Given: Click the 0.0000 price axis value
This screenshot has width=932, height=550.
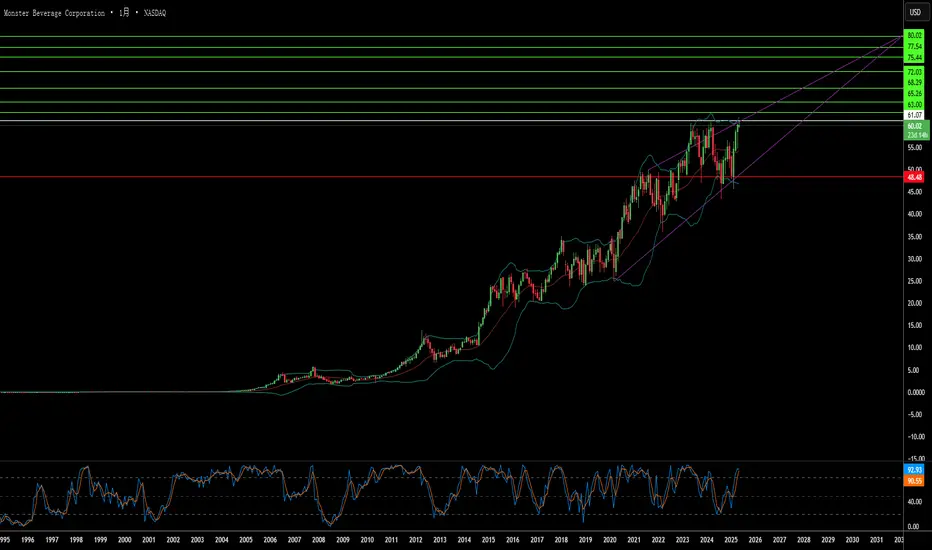Looking at the screenshot, I should tap(915, 392).
